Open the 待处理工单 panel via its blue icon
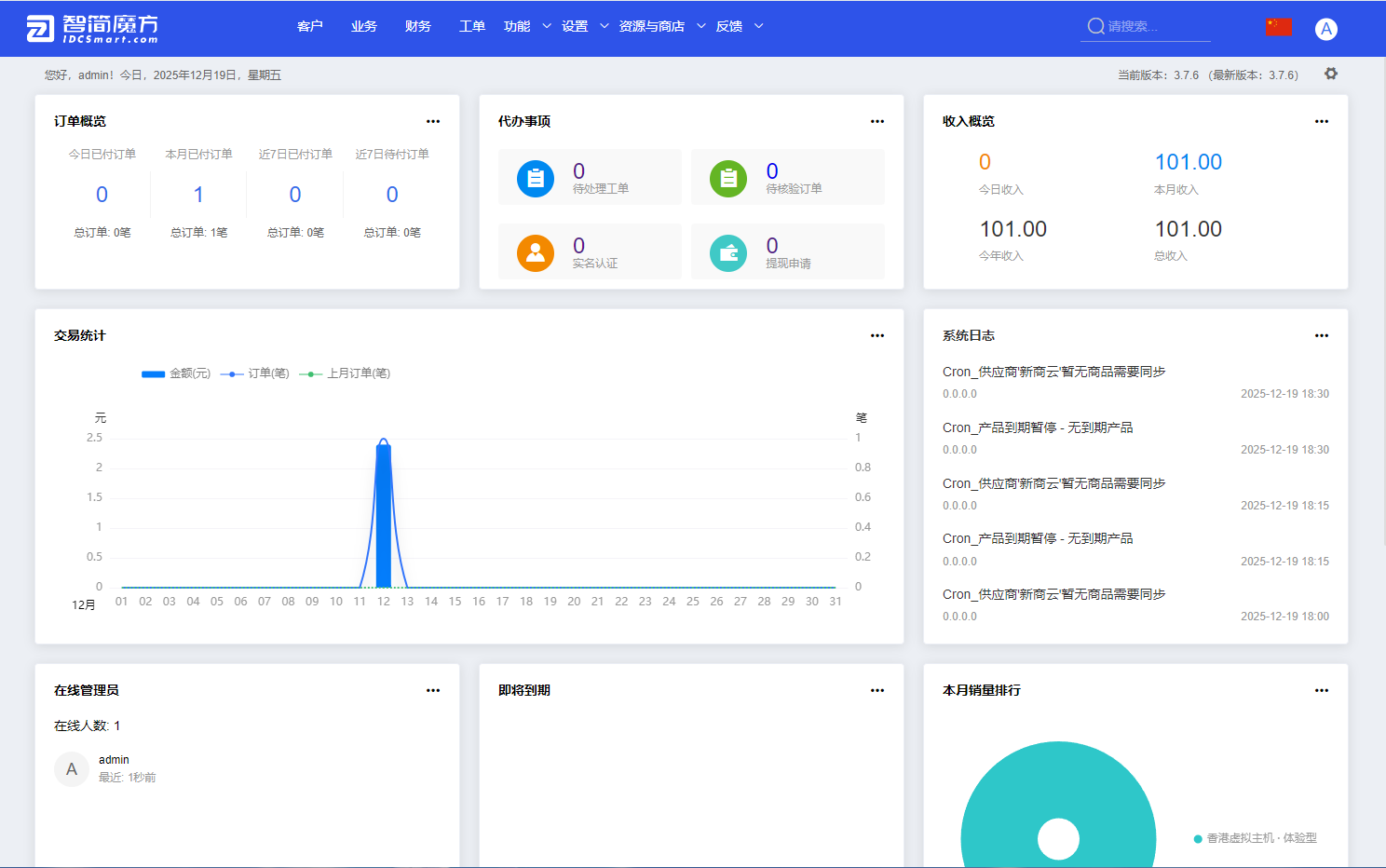 [534, 177]
